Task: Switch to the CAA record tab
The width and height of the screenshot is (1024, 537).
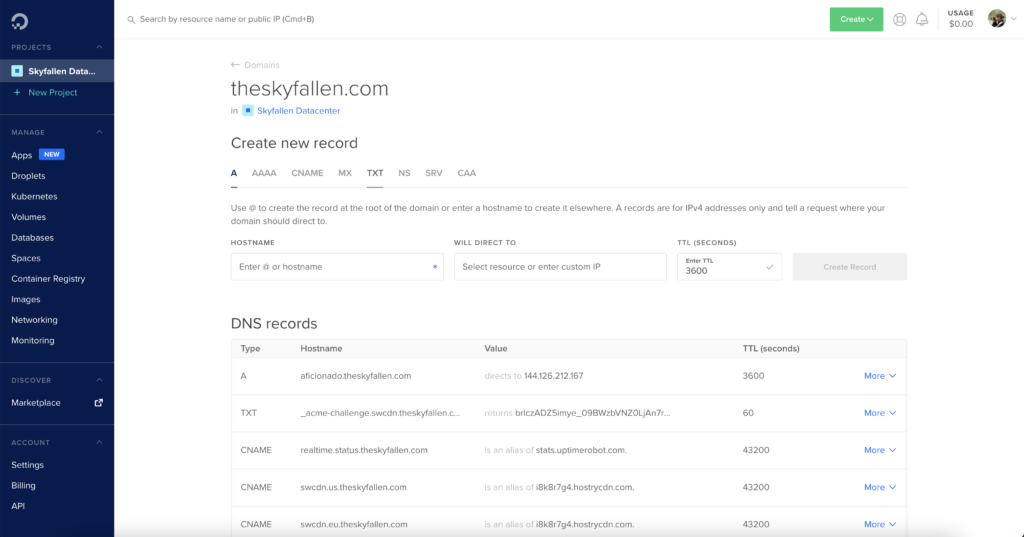Action: tap(466, 173)
